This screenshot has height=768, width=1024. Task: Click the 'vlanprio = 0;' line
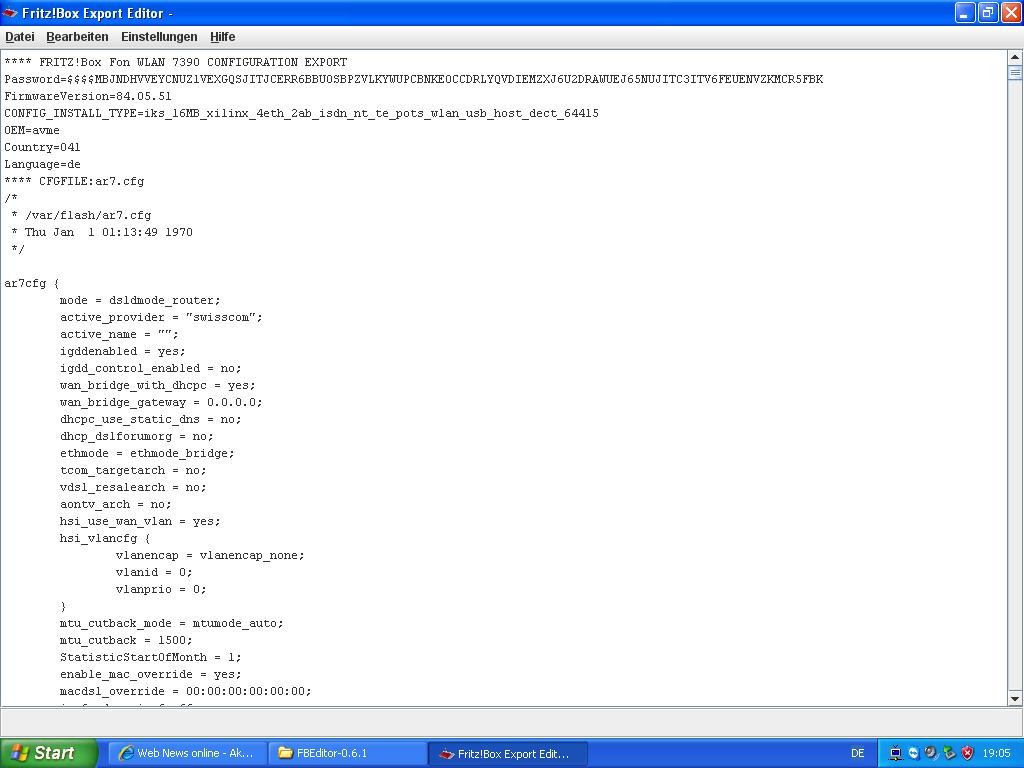[161, 588]
